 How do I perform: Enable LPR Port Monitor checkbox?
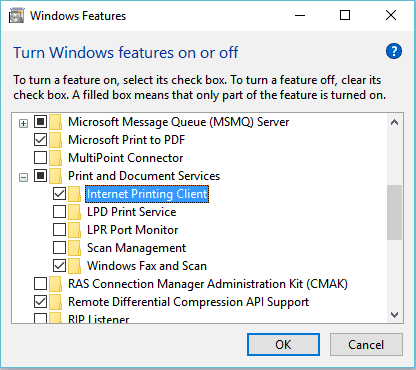59,230
